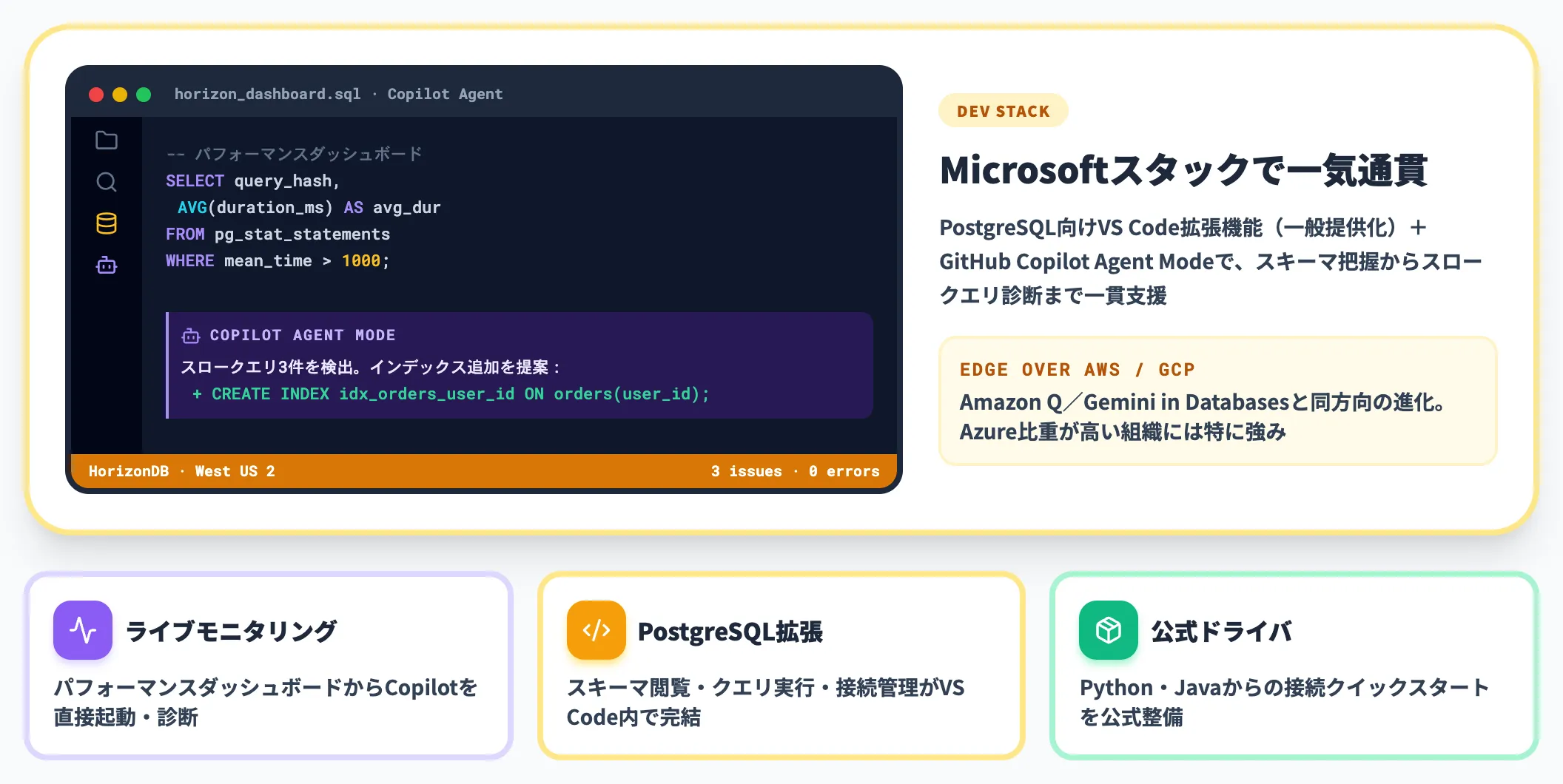
Task: Click the SELECT query_hash code line
Action: pyautogui.click(x=252, y=181)
